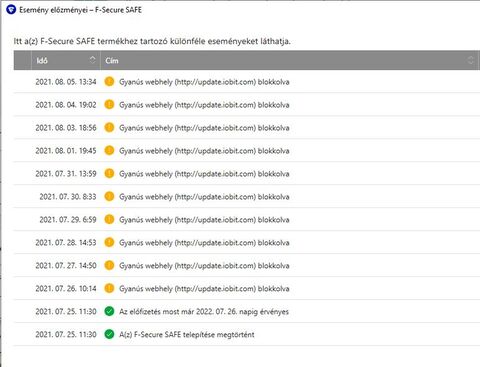Click warning icon for 2021. 08. 04. 19:02 event

click(109, 104)
